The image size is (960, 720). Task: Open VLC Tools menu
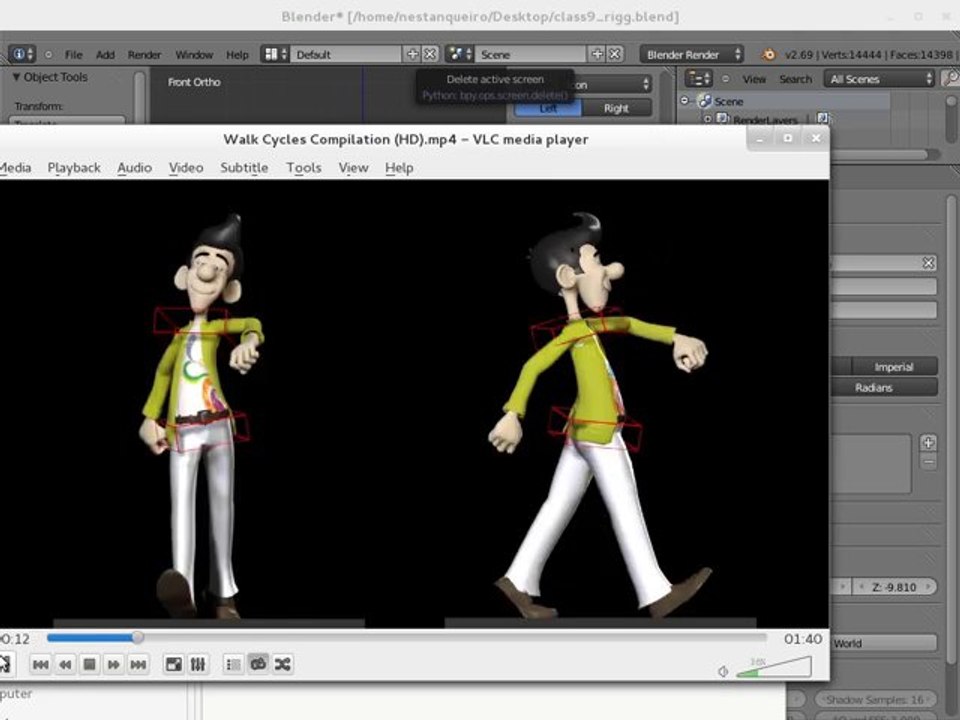click(304, 168)
